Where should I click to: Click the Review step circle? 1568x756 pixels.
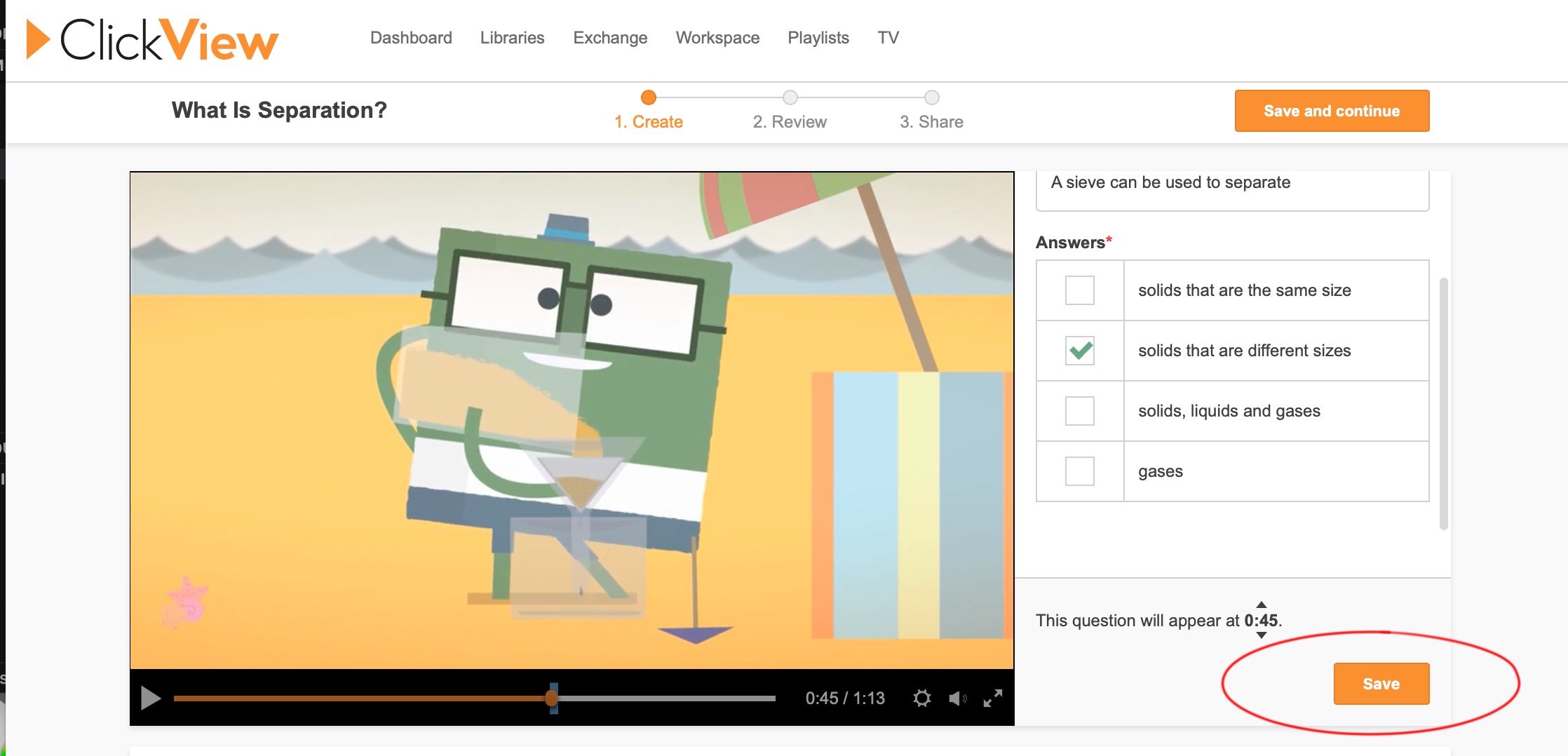click(x=790, y=97)
